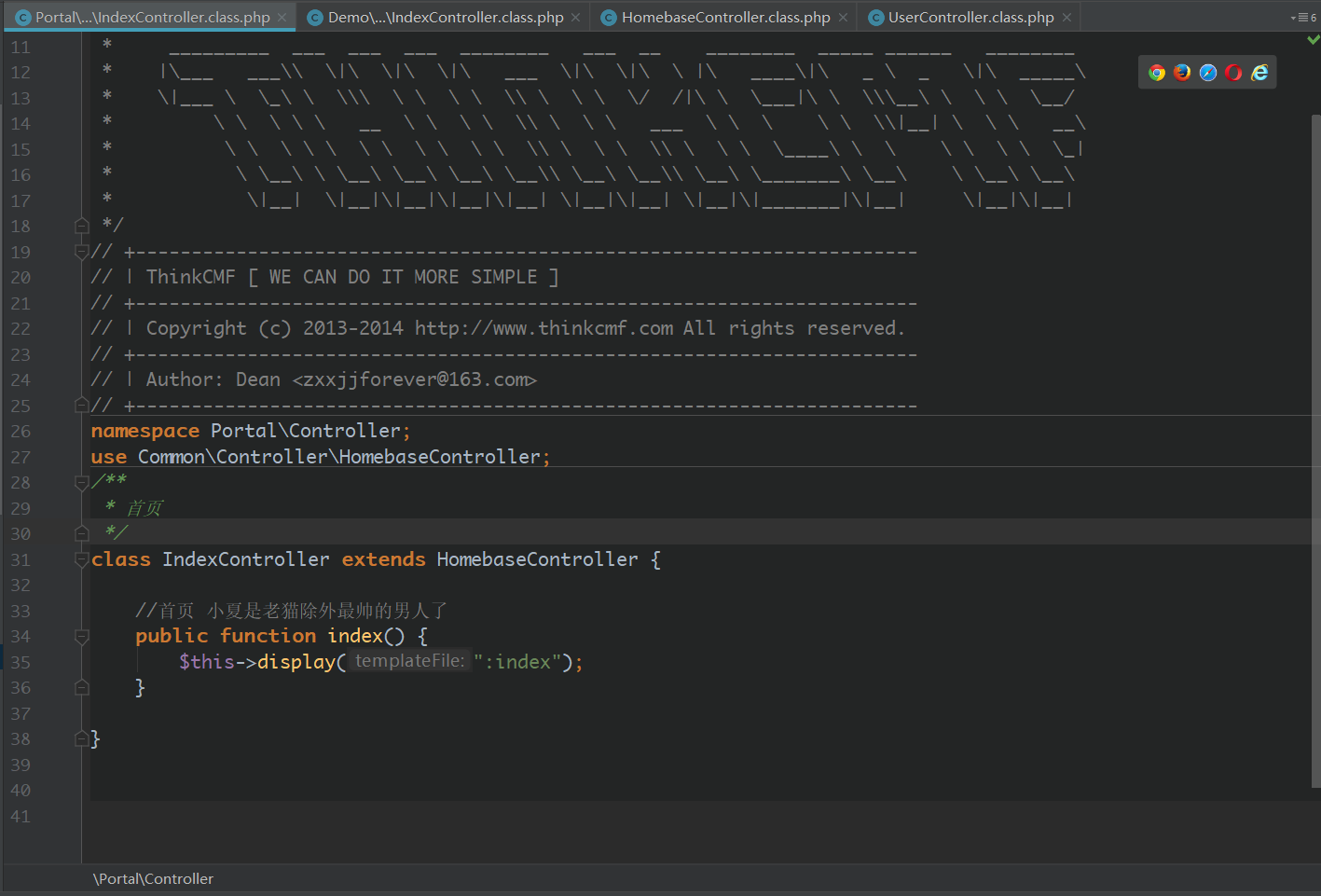Close HomebaseController.class.php tab

click(x=843, y=18)
